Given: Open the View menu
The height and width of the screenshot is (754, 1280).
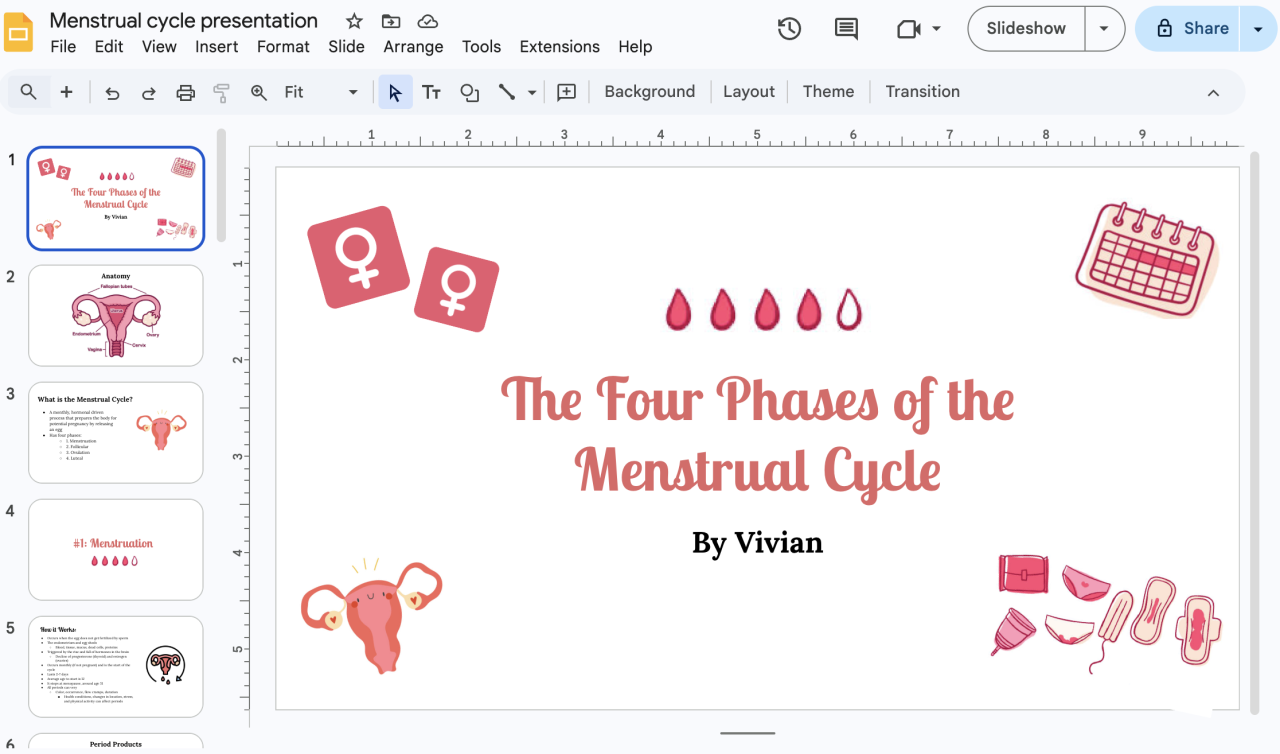Looking at the screenshot, I should point(159,46).
